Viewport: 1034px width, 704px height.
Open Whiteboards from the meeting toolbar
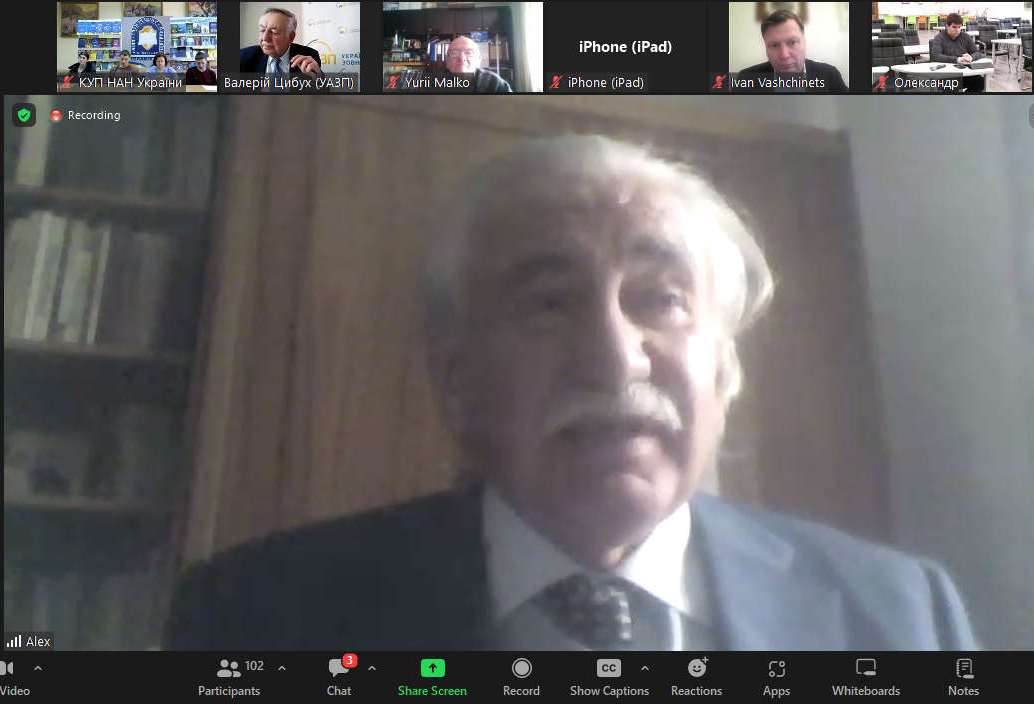pyautogui.click(x=865, y=676)
